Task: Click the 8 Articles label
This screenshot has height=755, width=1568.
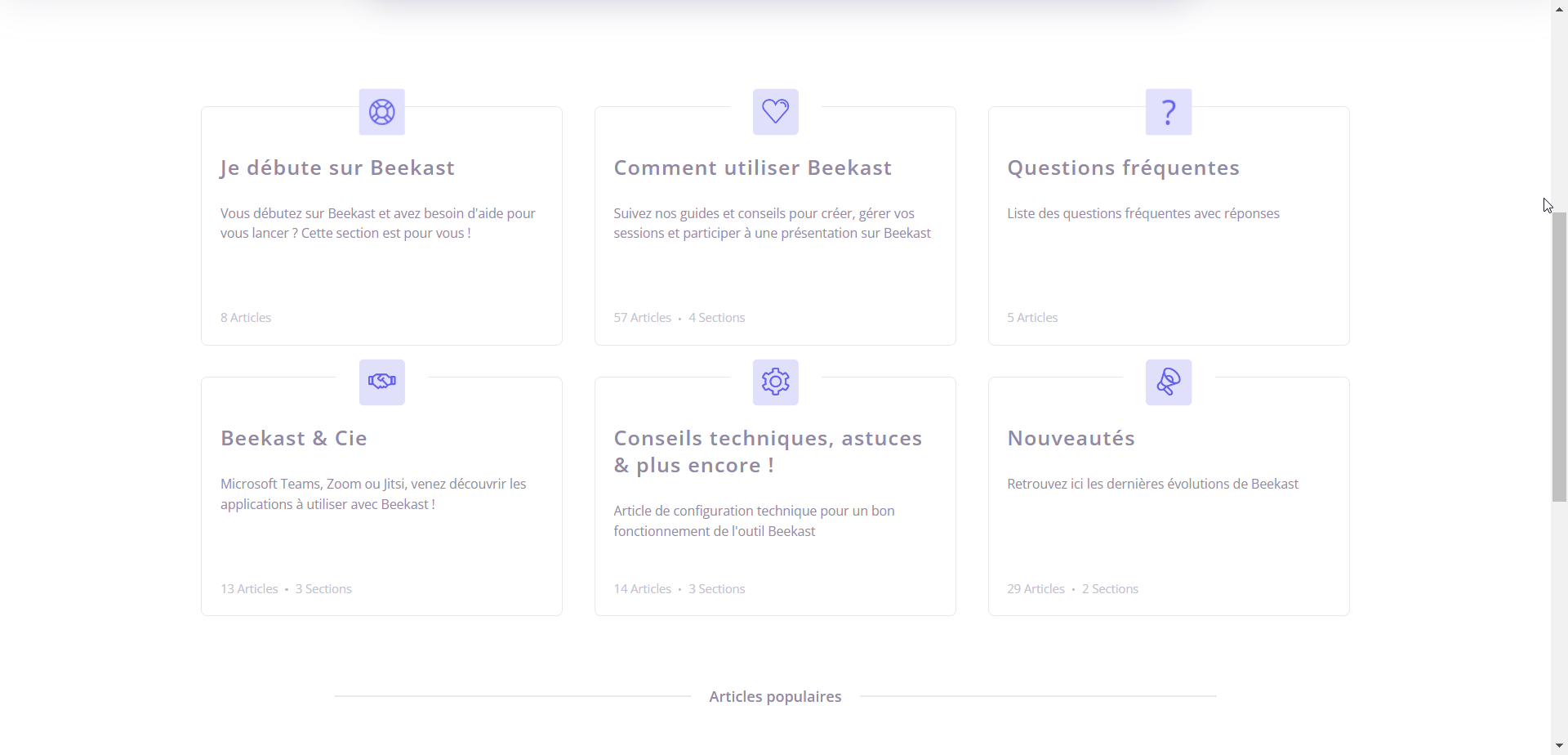Action: [245, 318]
